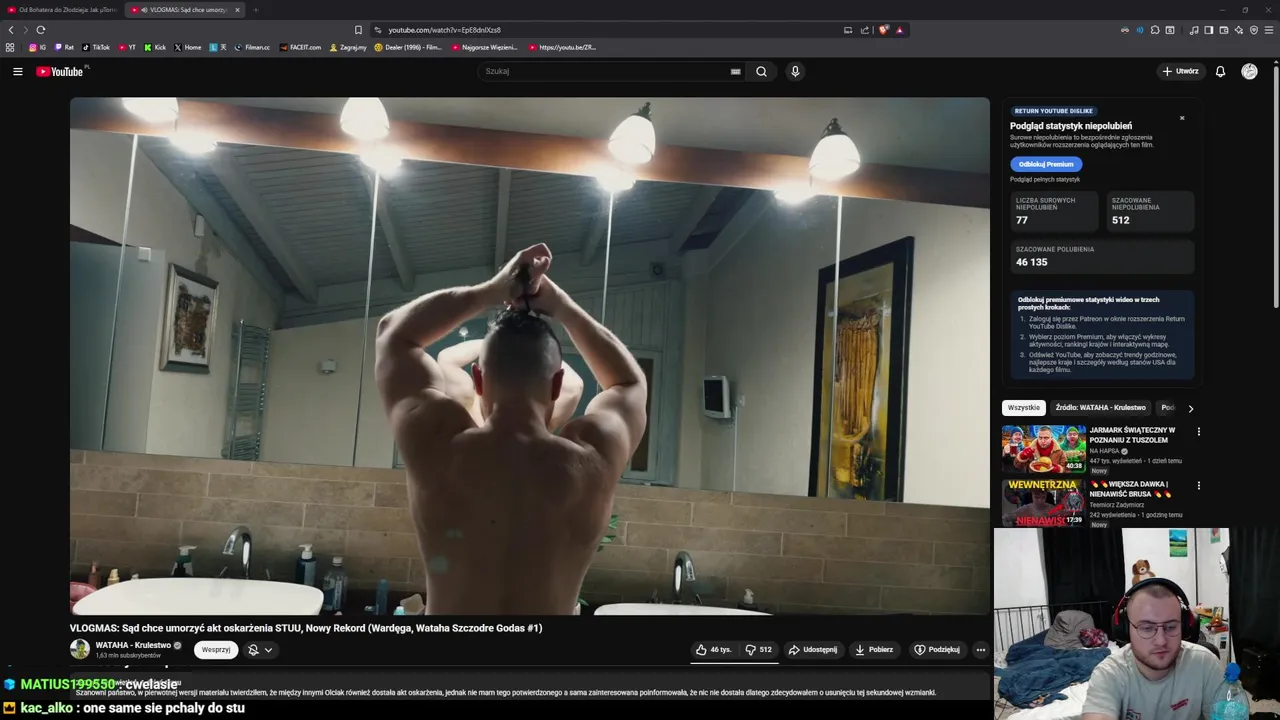The height and width of the screenshot is (720, 1280).
Task: Open YouTube notifications bell
Action: (x=1220, y=71)
